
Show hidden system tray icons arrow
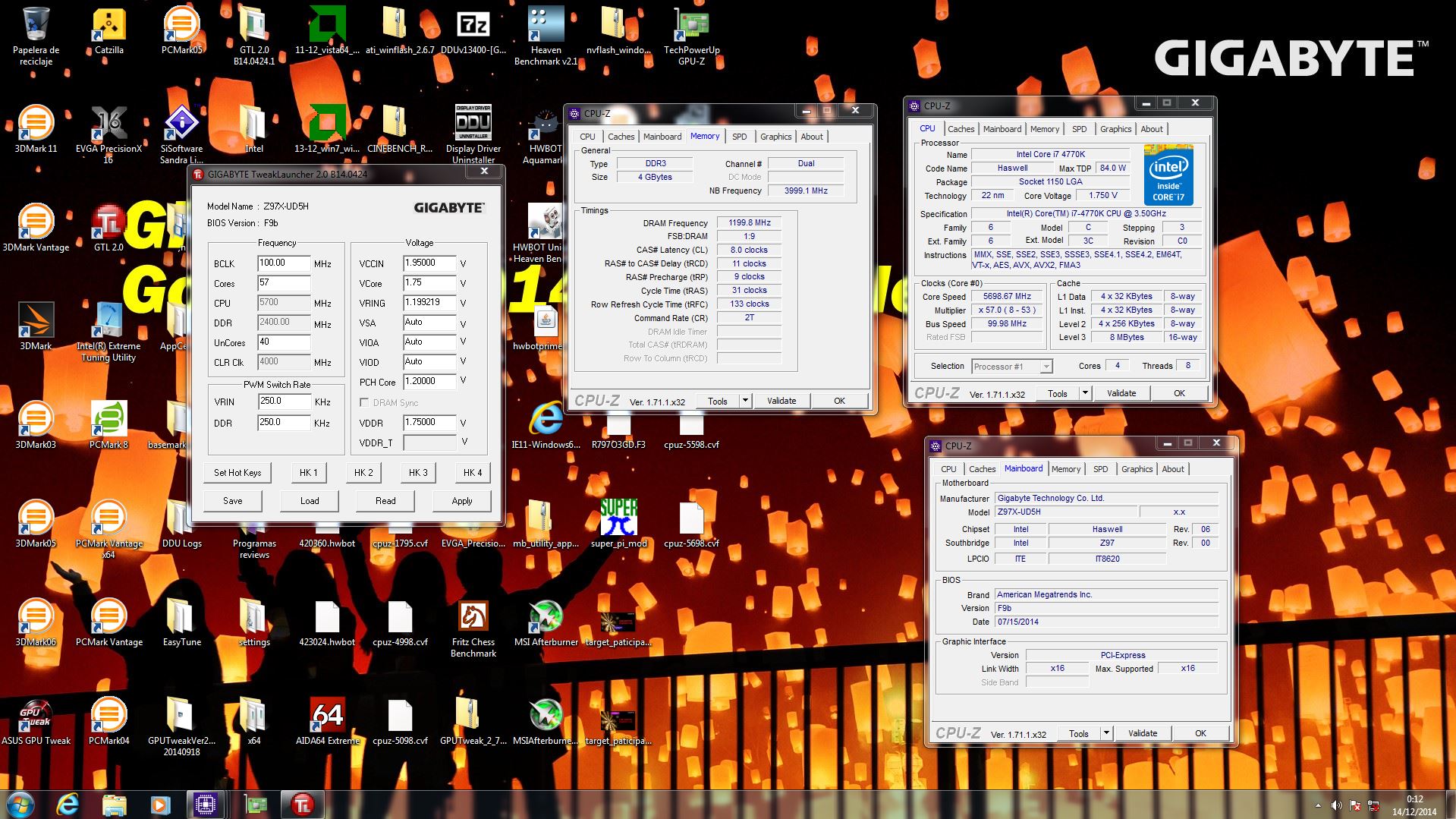(1318, 805)
